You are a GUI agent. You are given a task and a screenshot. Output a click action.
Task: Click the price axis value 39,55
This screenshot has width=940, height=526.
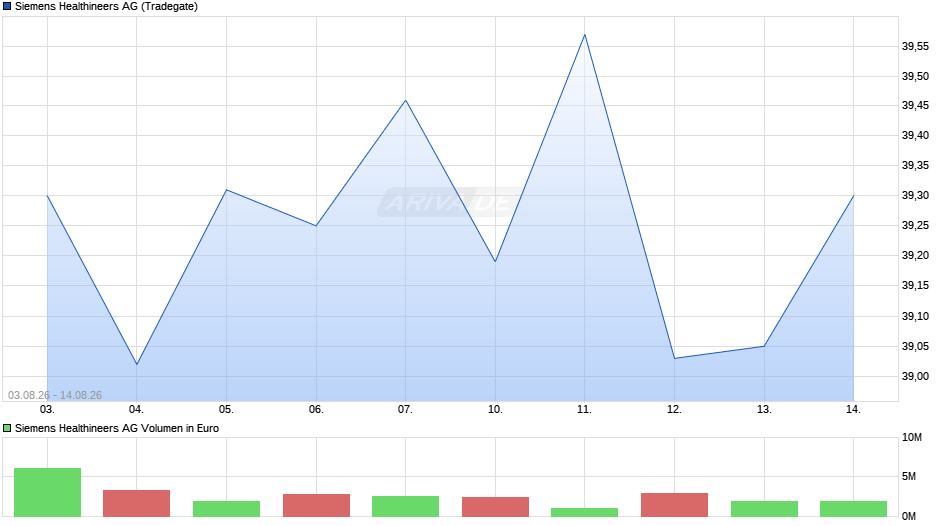(x=915, y=46)
